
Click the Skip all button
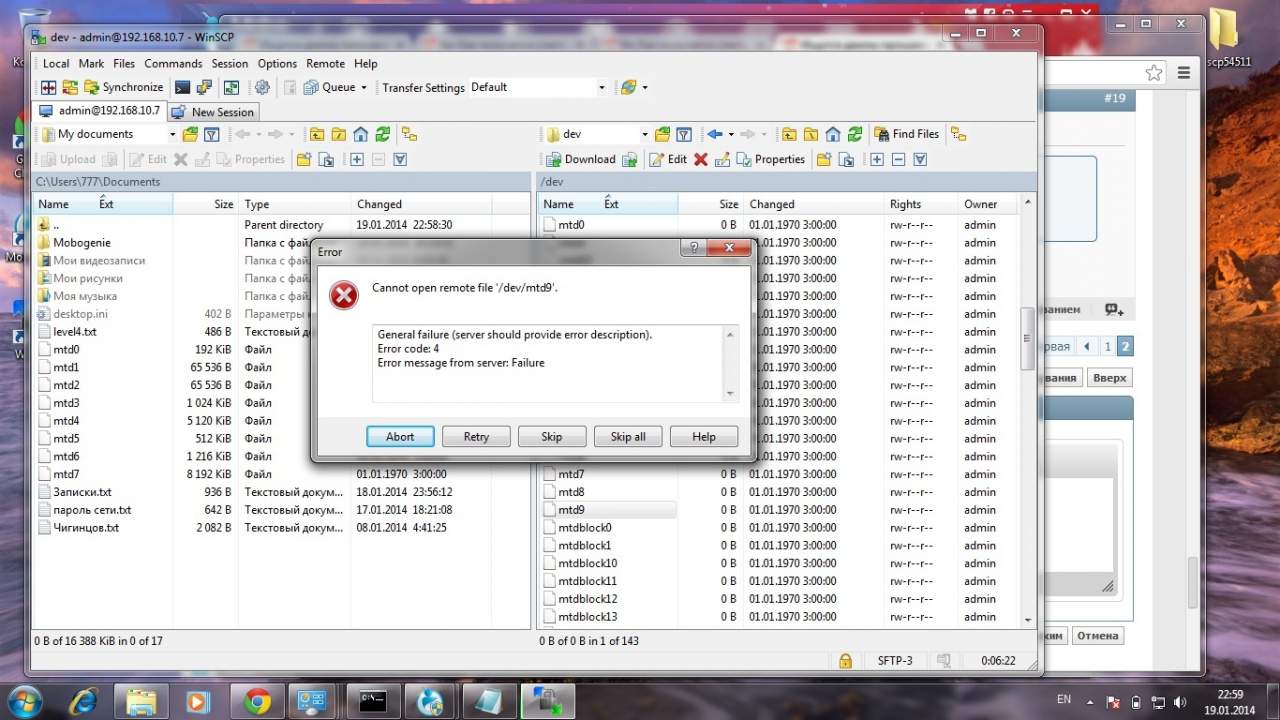(628, 436)
